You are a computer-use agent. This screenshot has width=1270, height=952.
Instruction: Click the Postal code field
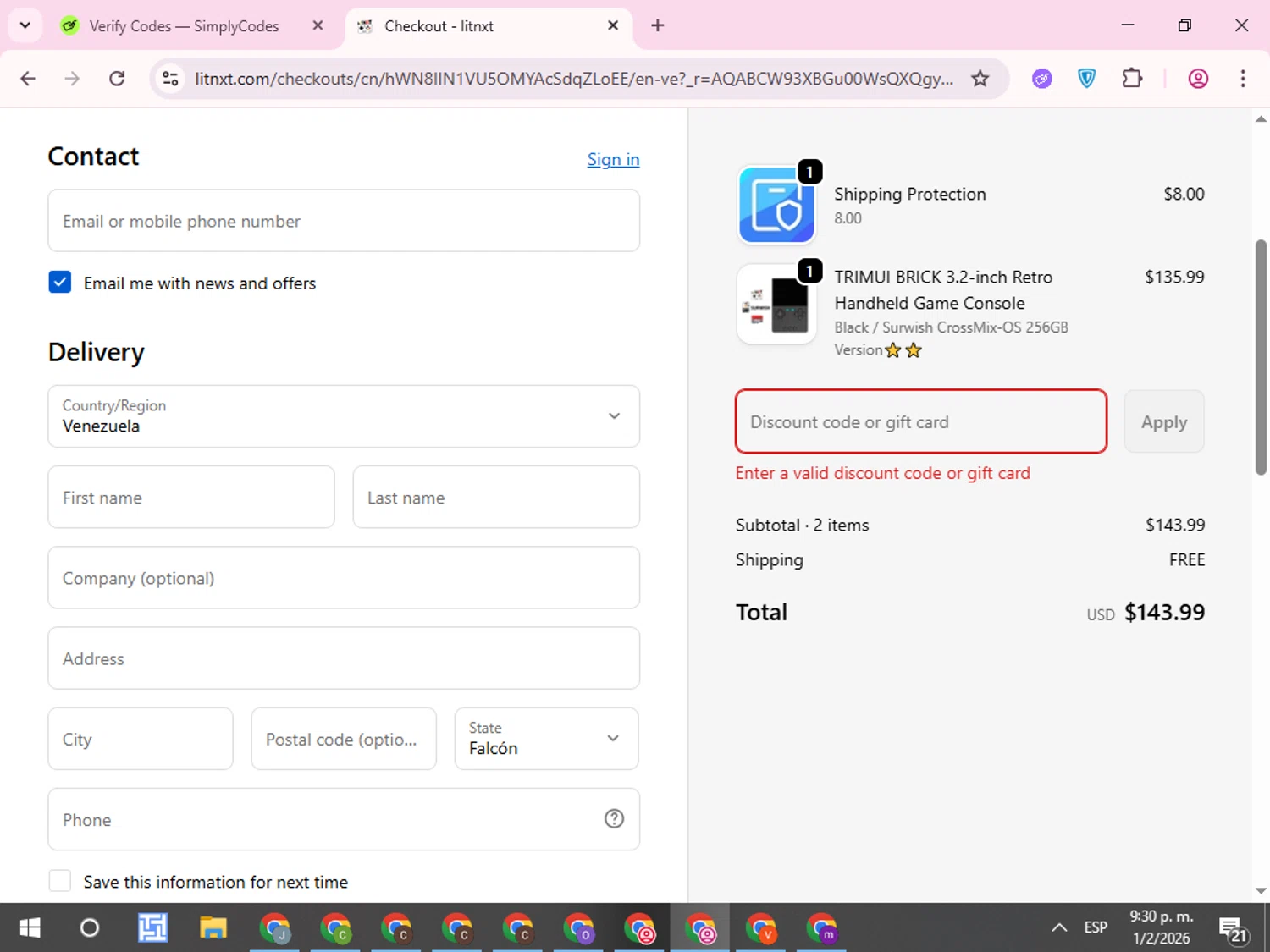point(344,739)
